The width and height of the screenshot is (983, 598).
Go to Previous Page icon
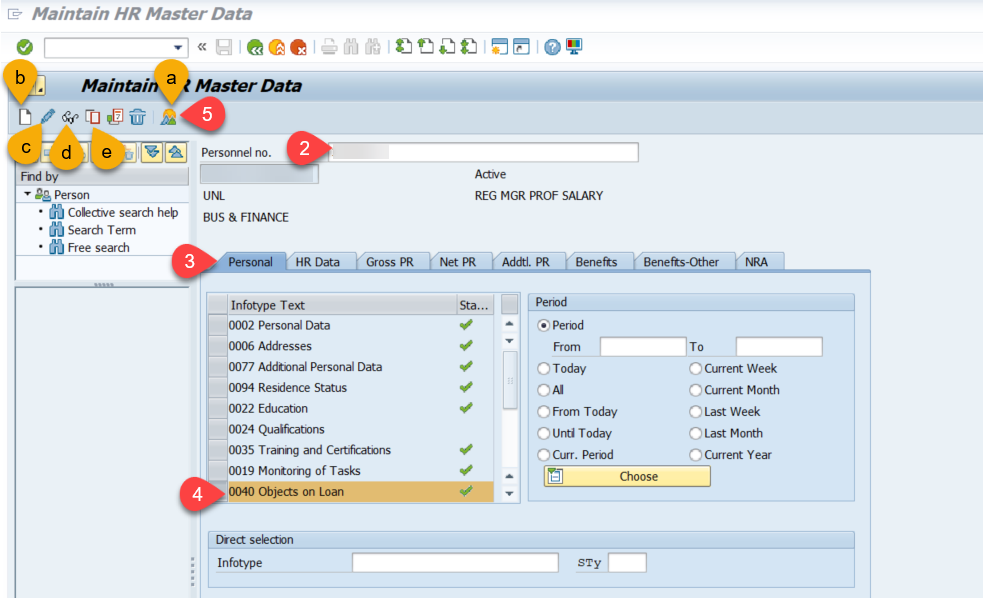tap(426, 46)
